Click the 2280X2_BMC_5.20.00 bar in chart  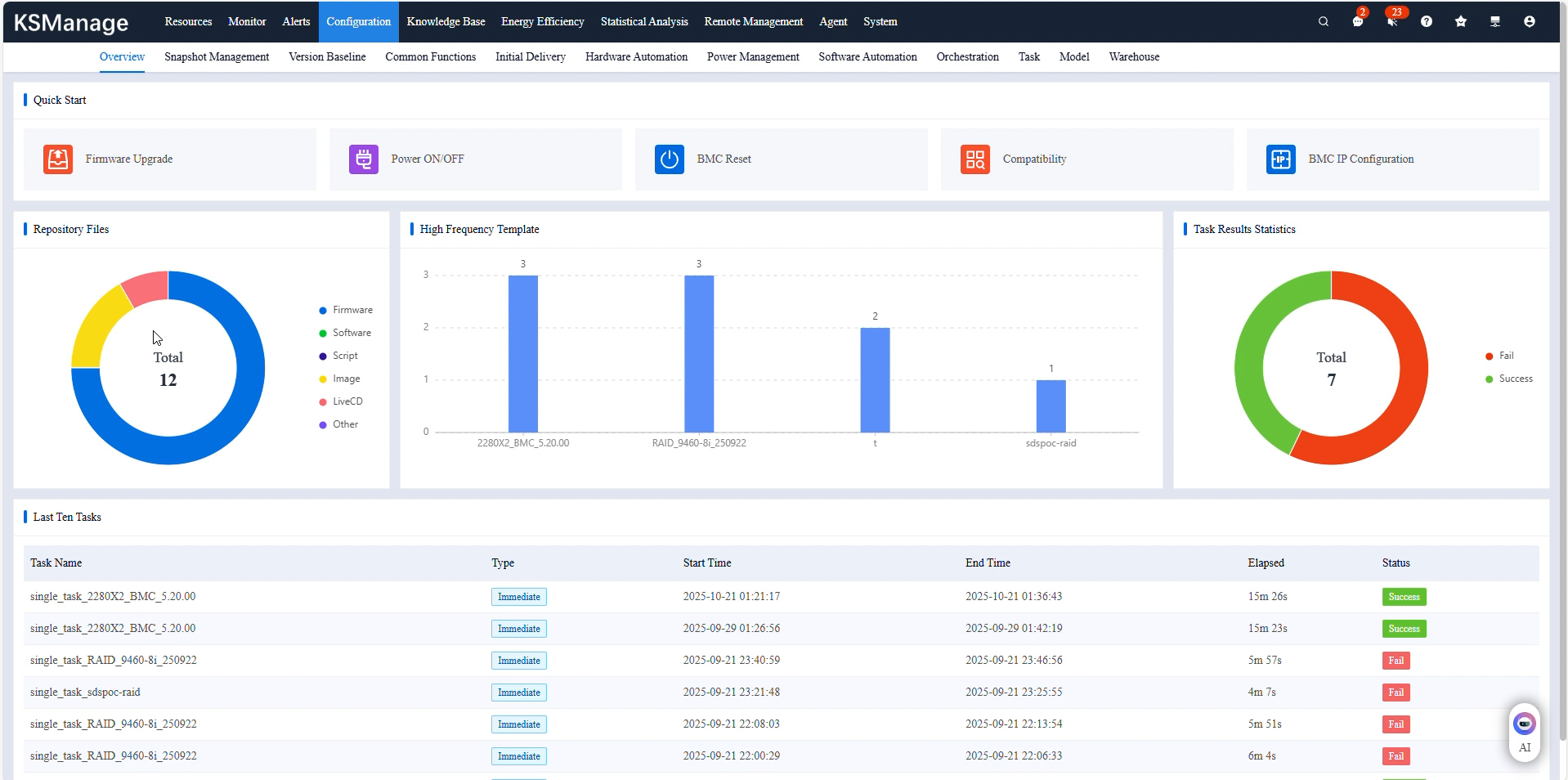click(523, 353)
